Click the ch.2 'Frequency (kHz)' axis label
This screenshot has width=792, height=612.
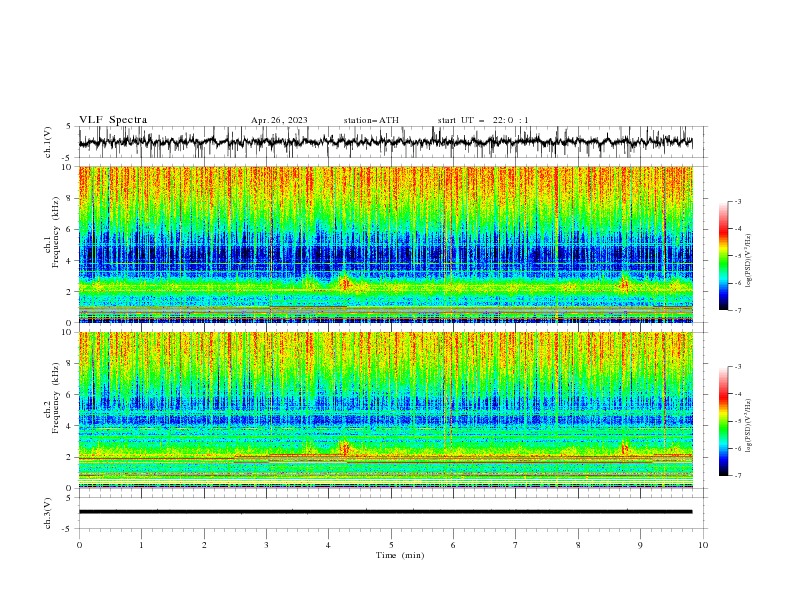point(55,398)
